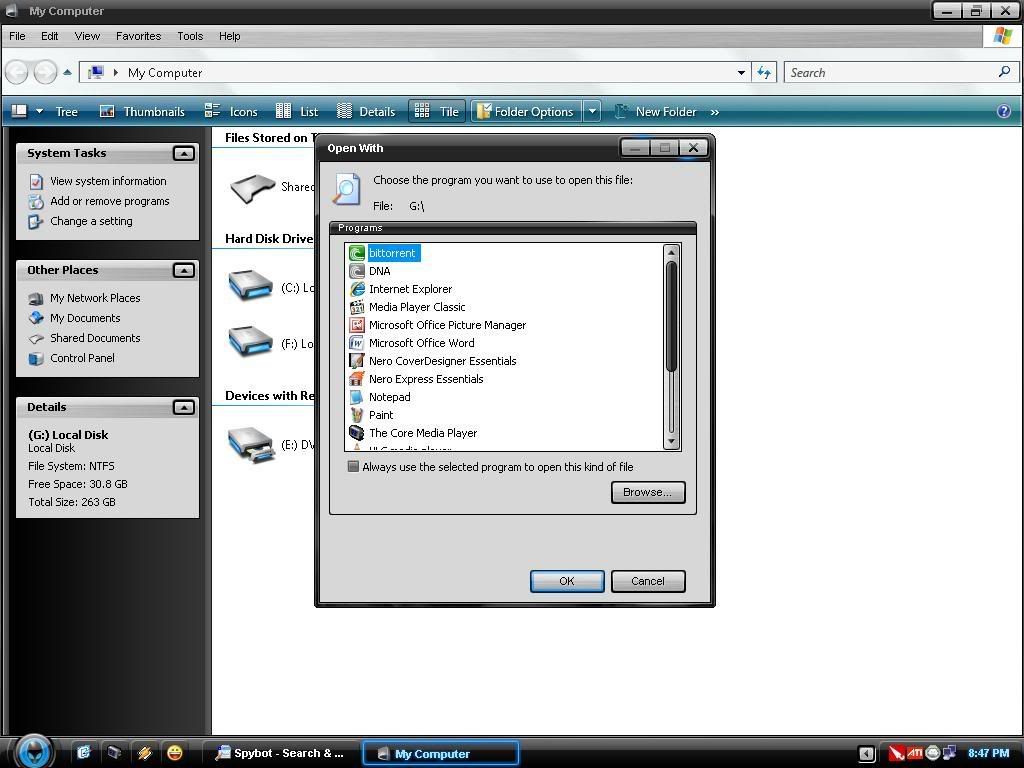Collapse the Other Places panel

point(184,270)
